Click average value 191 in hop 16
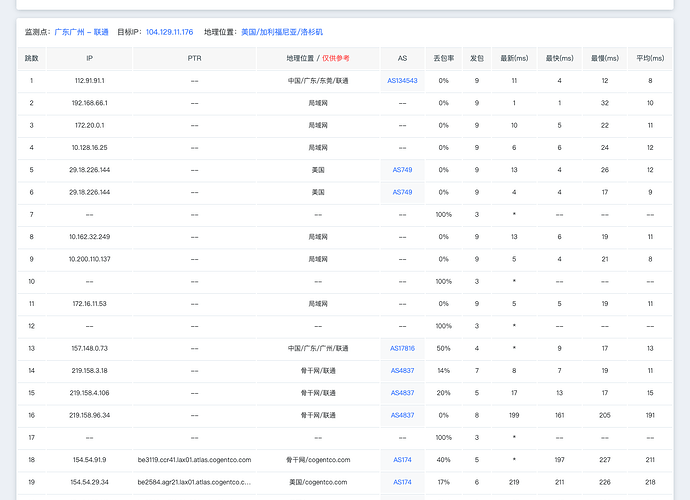Viewport: 690px width, 500px height. point(650,415)
